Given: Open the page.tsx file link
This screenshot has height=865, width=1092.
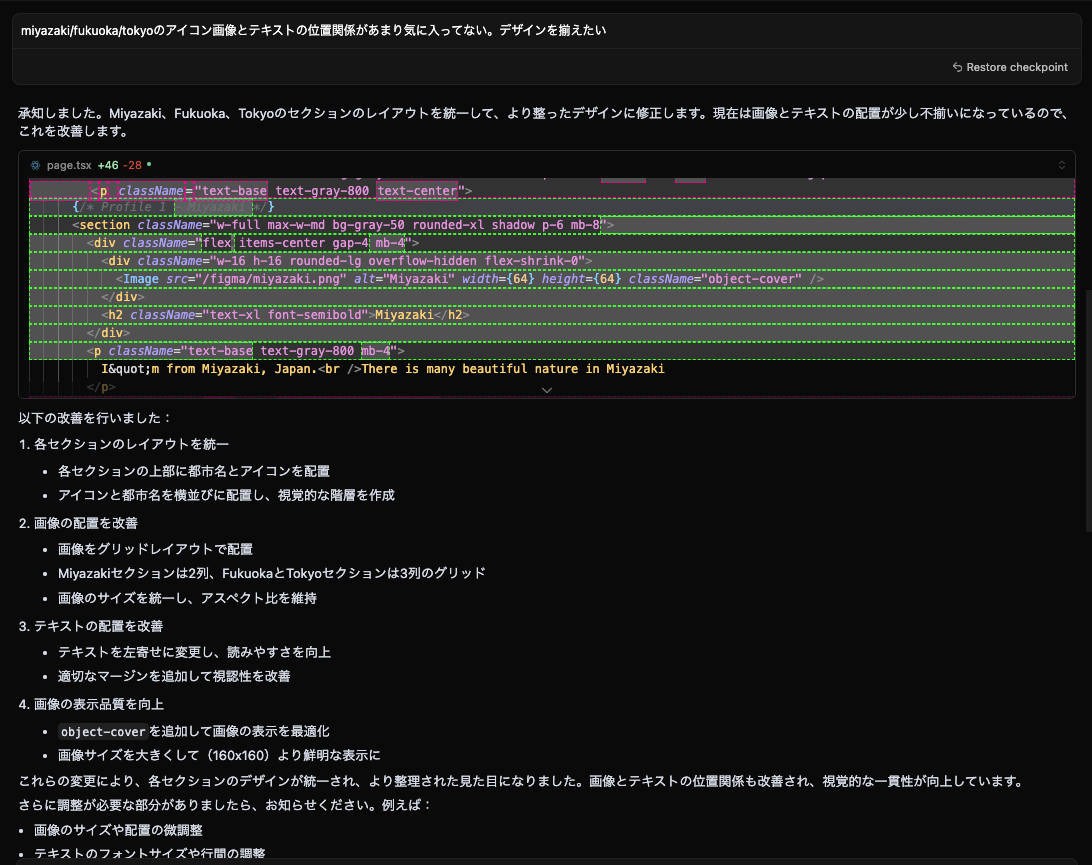Looking at the screenshot, I should pos(69,165).
